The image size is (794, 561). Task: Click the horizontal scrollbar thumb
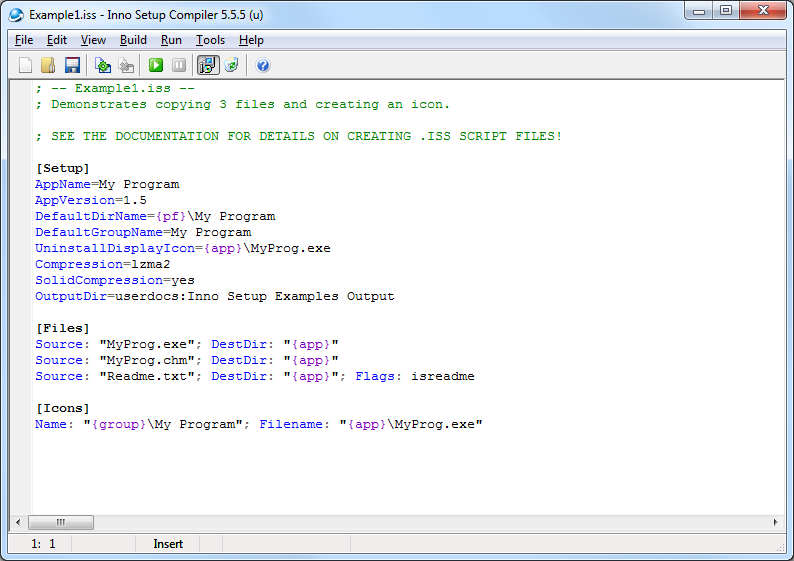click(x=61, y=522)
